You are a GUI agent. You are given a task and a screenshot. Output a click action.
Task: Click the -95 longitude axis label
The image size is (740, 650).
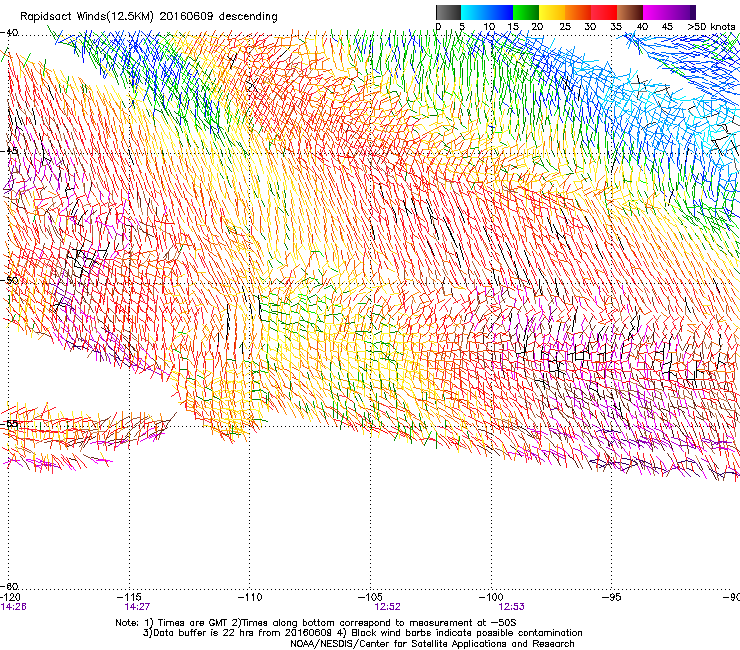coord(612,597)
